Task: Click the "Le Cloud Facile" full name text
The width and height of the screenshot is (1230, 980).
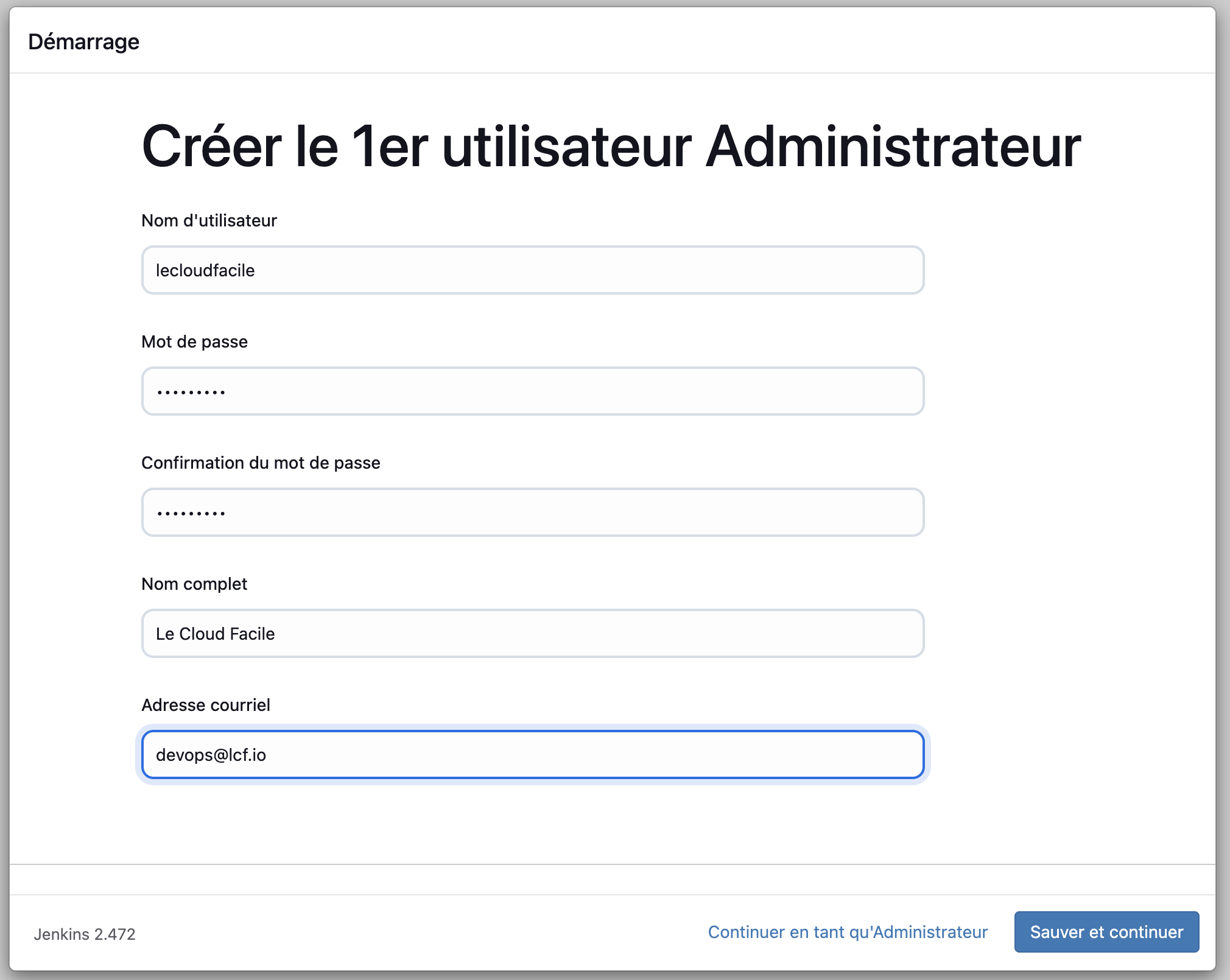Action: pos(215,634)
